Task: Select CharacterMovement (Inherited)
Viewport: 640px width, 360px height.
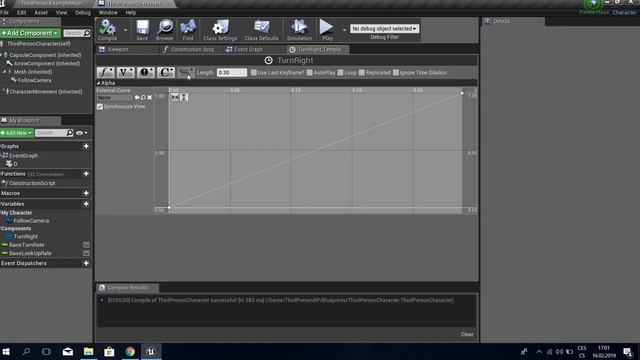Action: pos(45,92)
